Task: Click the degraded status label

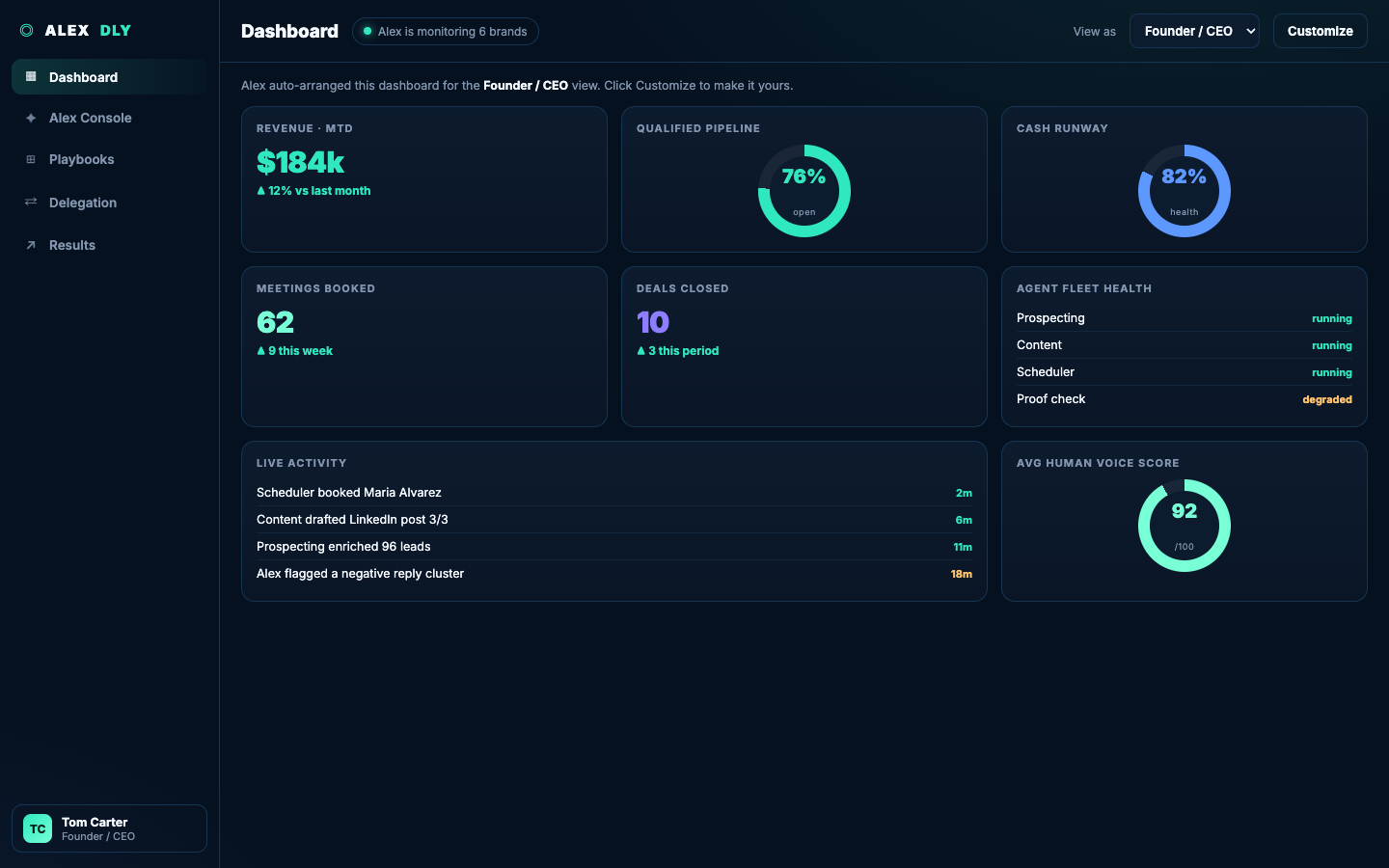Action: point(1327,399)
